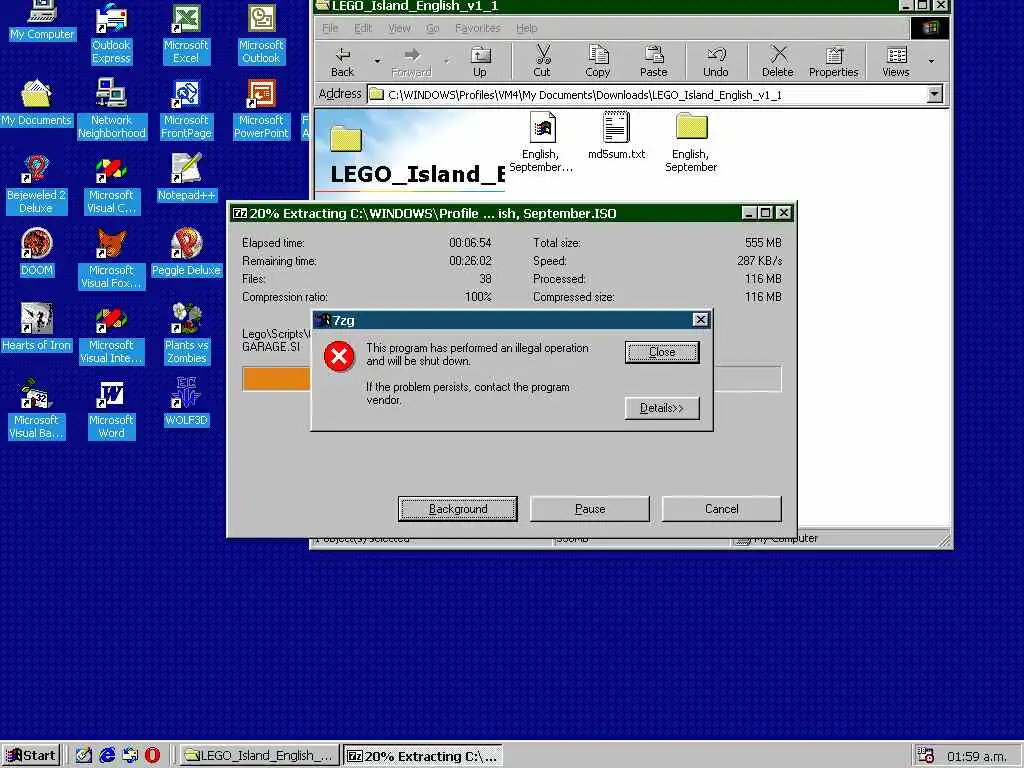Viewport: 1024px width, 768px height.
Task: Open Go menu in Explorer
Action: point(432,28)
